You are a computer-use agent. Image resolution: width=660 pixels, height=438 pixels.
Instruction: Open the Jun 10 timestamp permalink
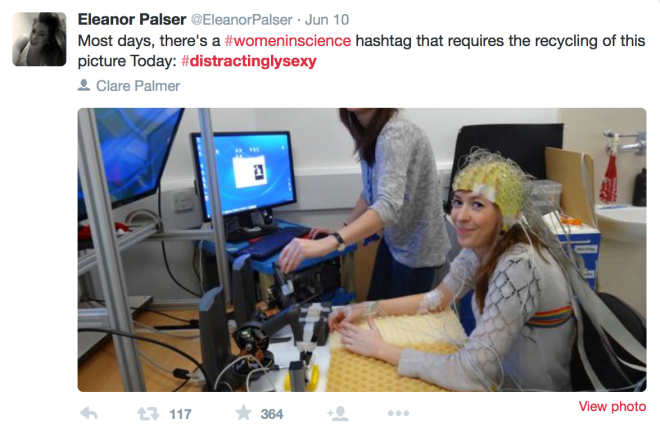327,20
